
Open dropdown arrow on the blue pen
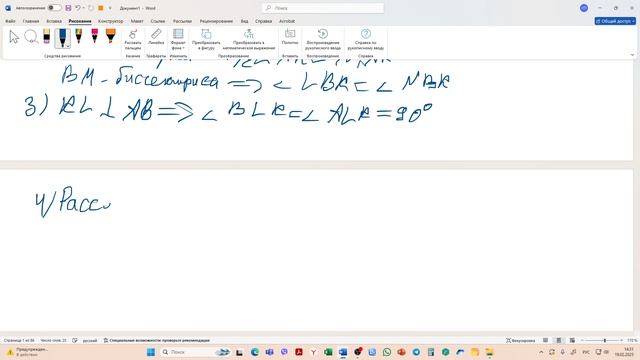[67, 46]
